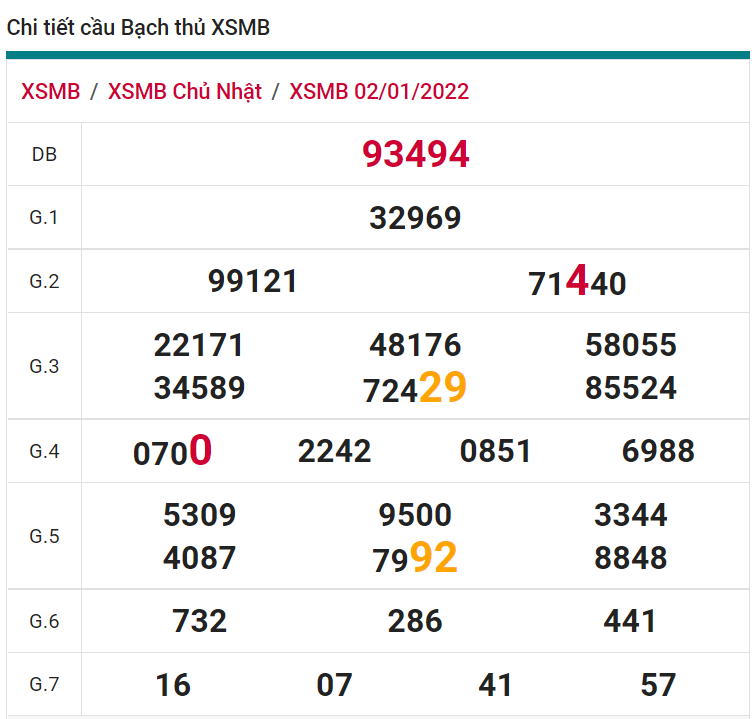This screenshot has height=719, width=755.
Task: Click the DB row label
Action: pos(44,155)
